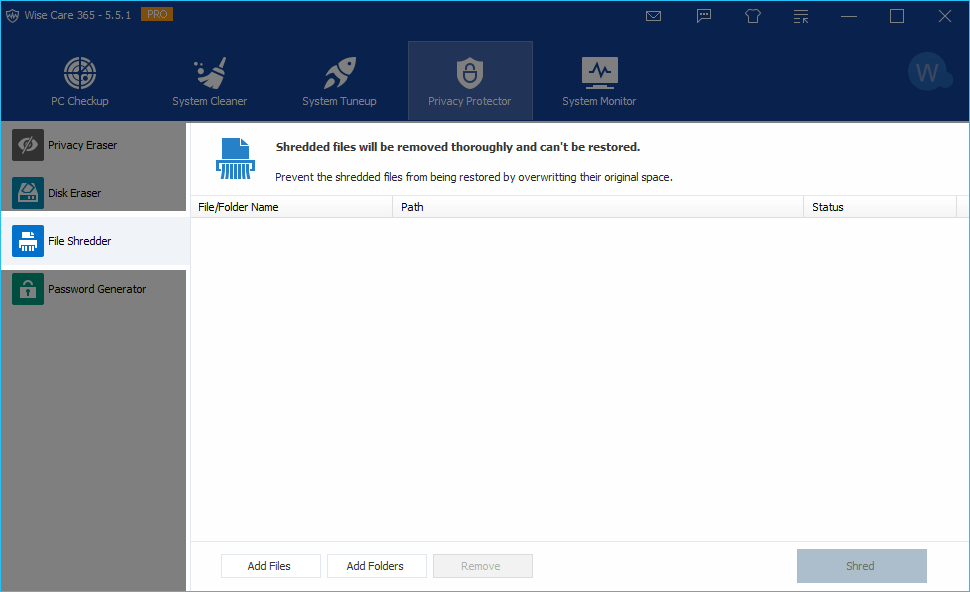The image size is (970, 592).
Task: Click the user avatar W icon
Action: 927,72
